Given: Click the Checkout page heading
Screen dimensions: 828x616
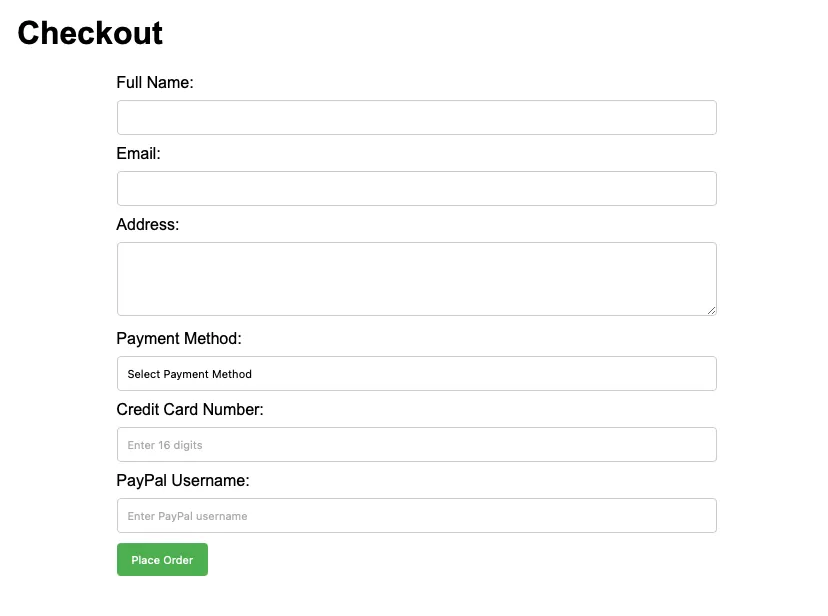Looking at the screenshot, I should coord(88,33).
